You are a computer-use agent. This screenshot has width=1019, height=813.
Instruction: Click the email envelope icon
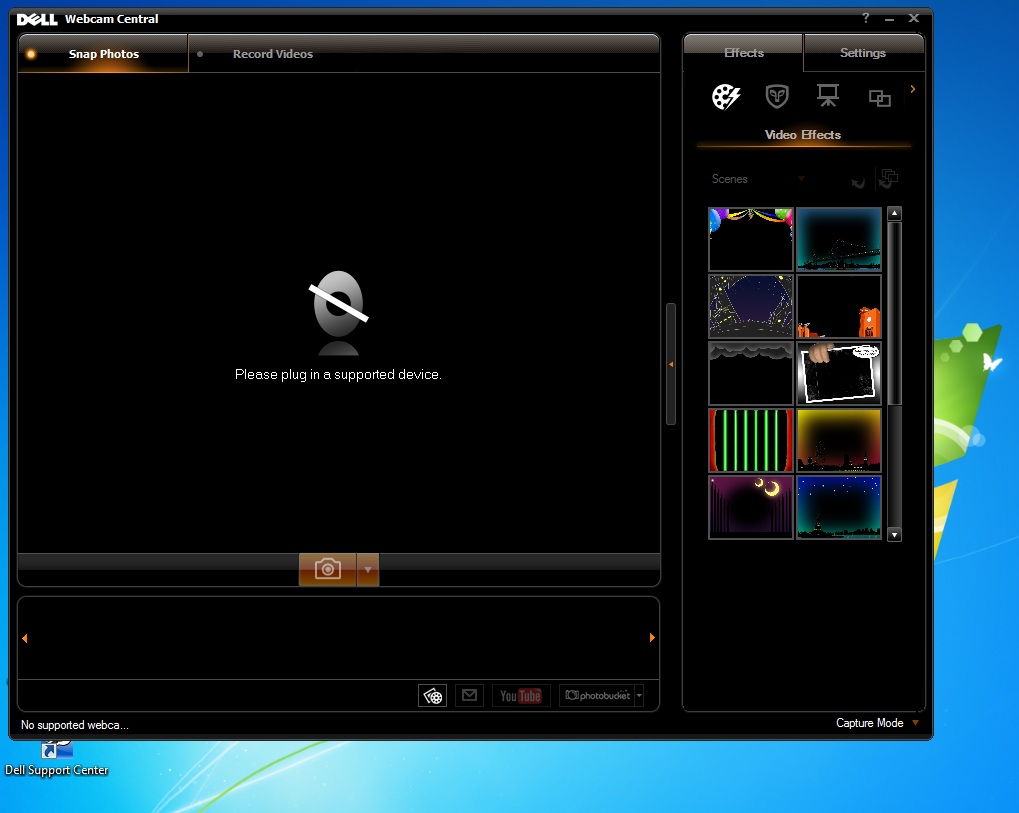(x=469, y=695)
